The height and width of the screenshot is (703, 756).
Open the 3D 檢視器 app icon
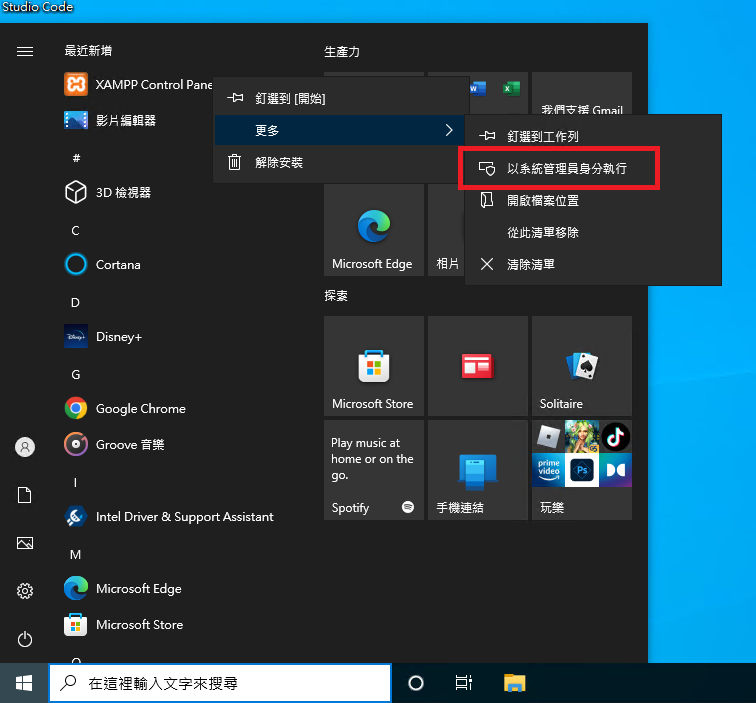76,192
